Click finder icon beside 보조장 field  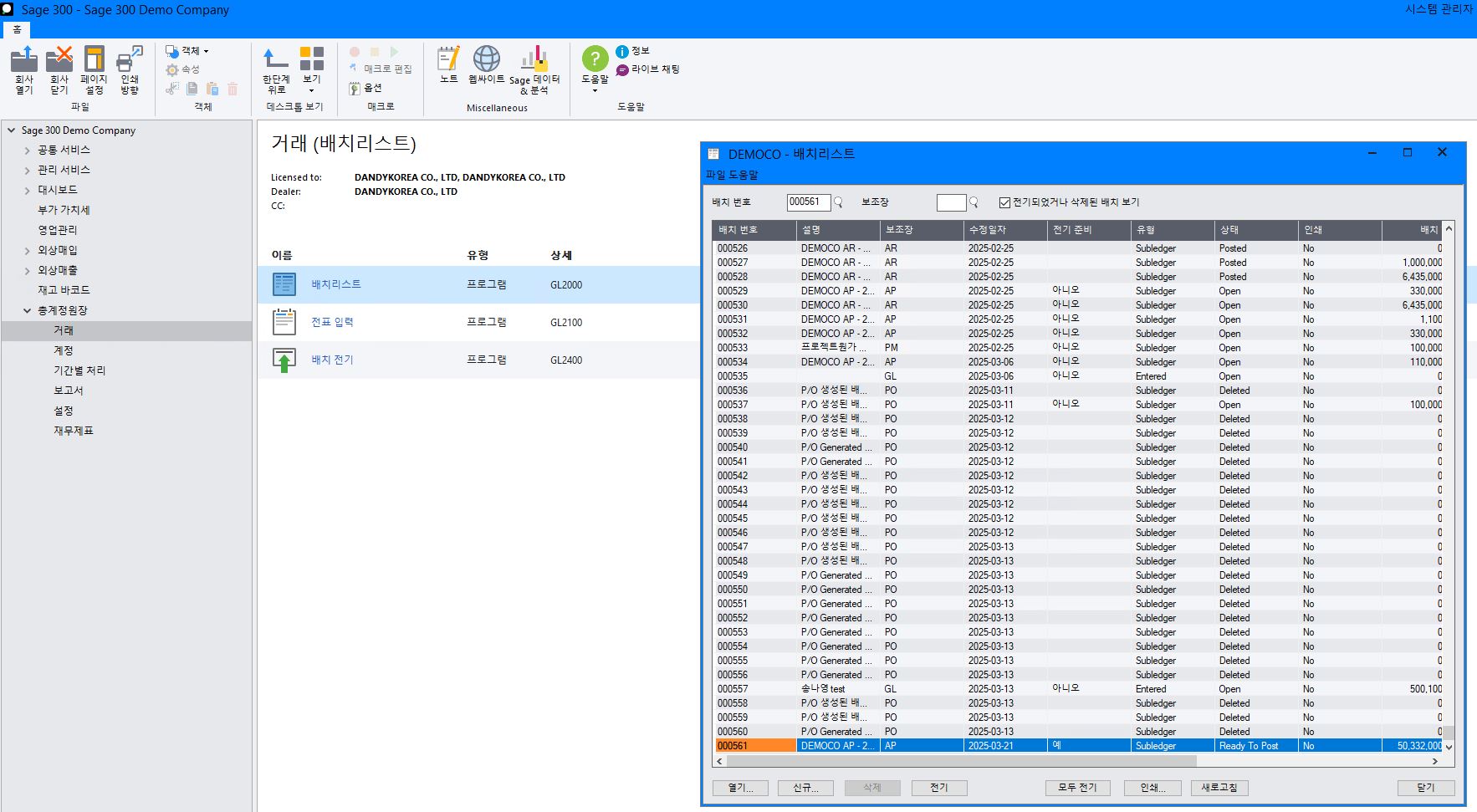click(x=974, y=202)
